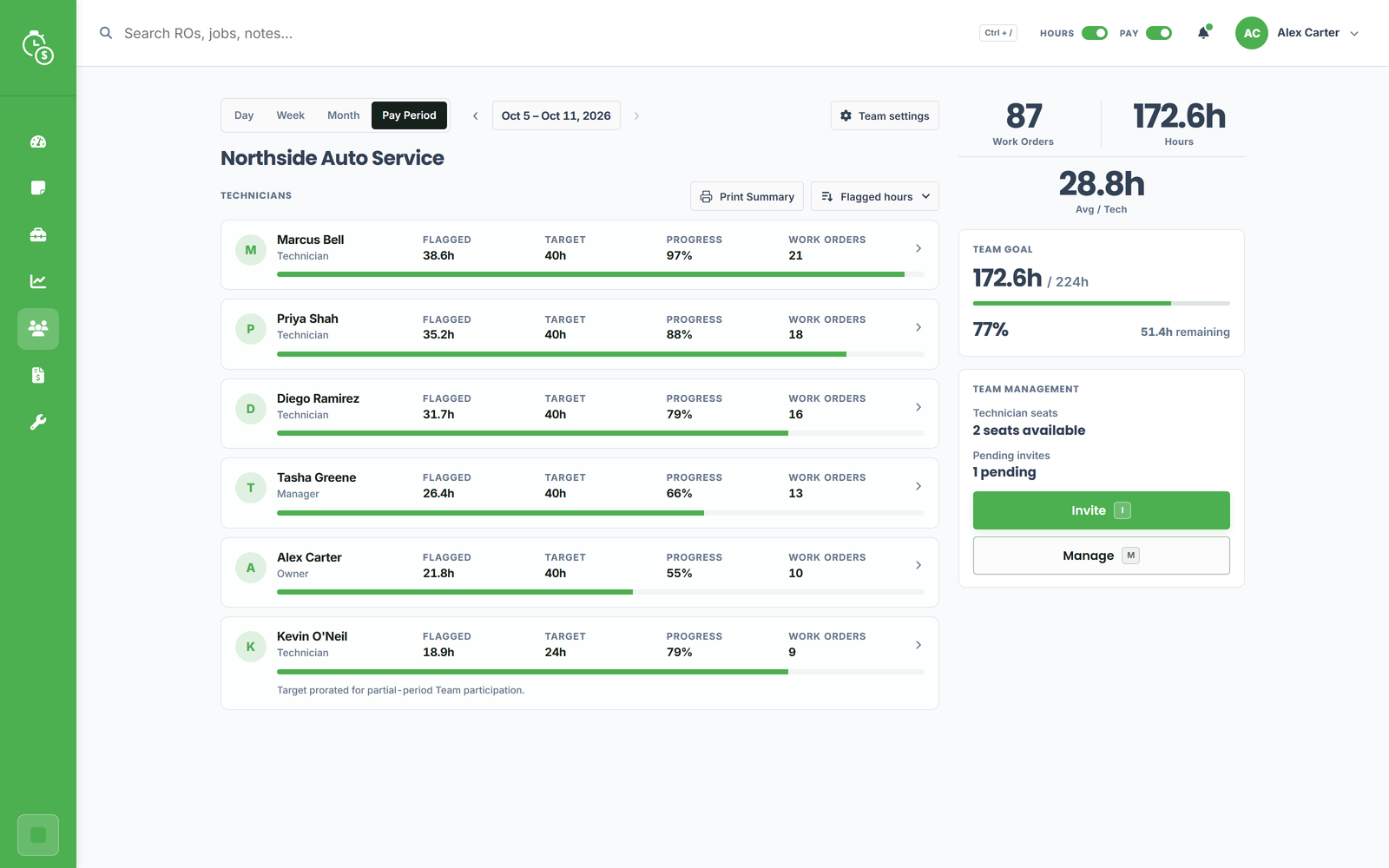Click Marcus Bell's progress bar
This screenshot has height=868, width=1389.
(601, 274)
